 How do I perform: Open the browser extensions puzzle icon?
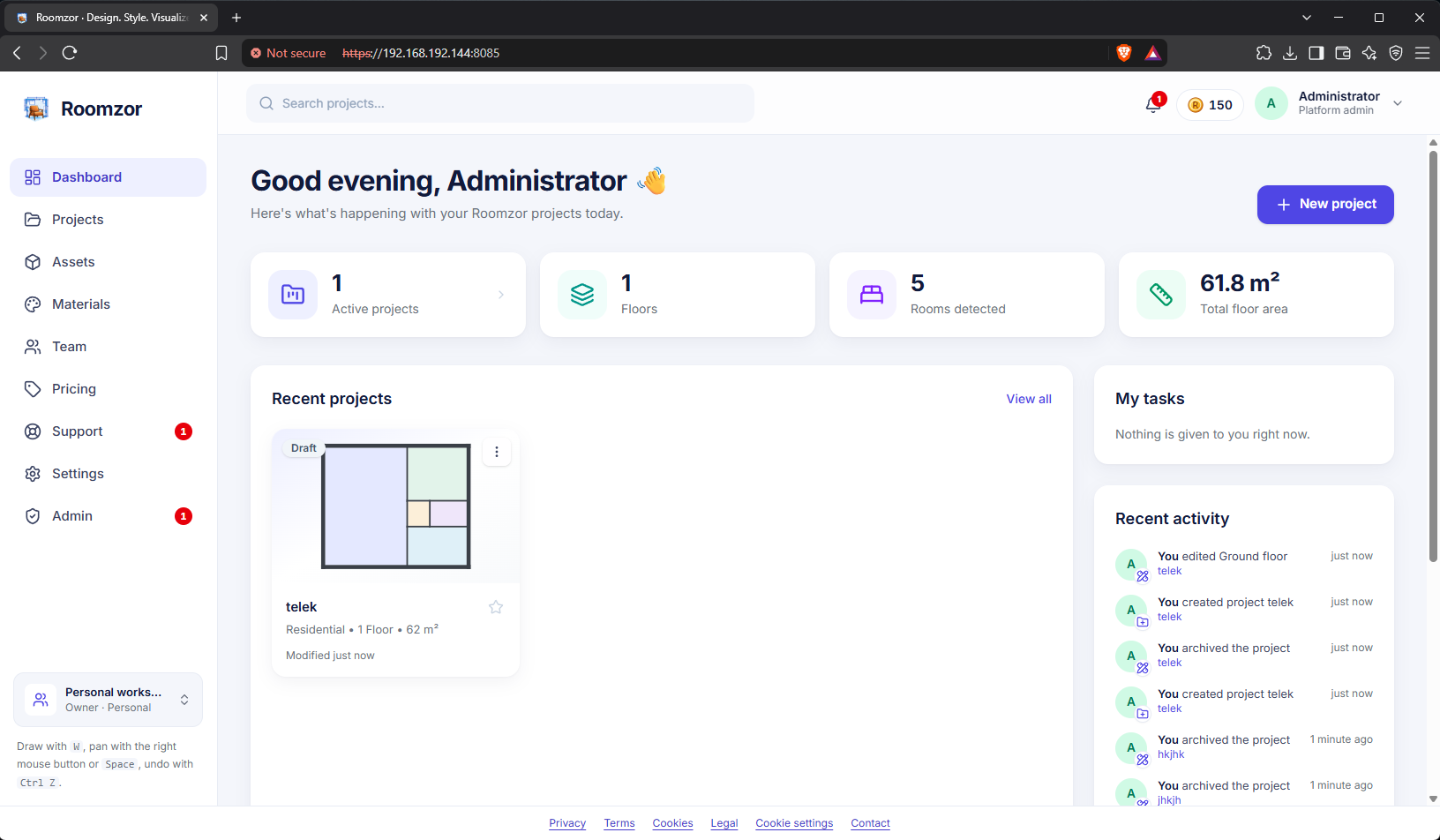click(x=1264, y=53)
